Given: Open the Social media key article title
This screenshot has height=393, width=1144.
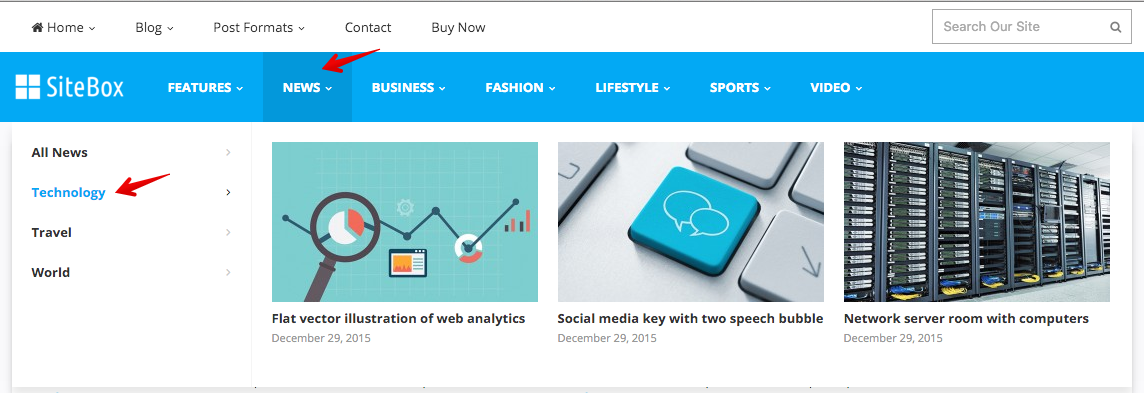Looking at the screenshot, I should coord(690,319).
